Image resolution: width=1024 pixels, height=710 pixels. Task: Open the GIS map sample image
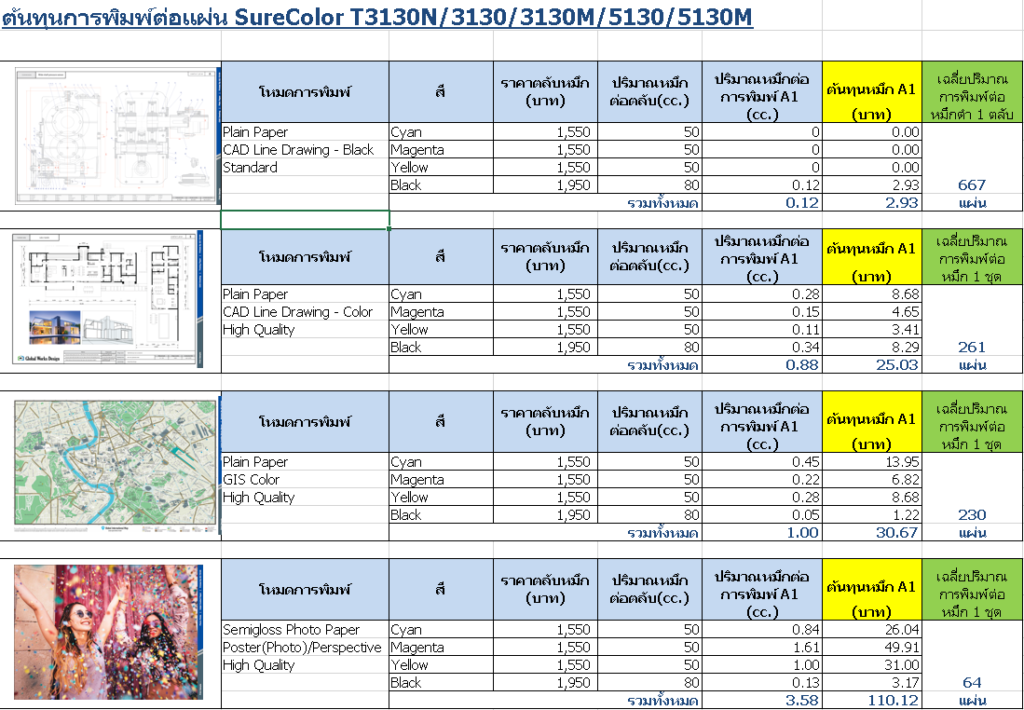pyautogui.click(x=110, y=465)
